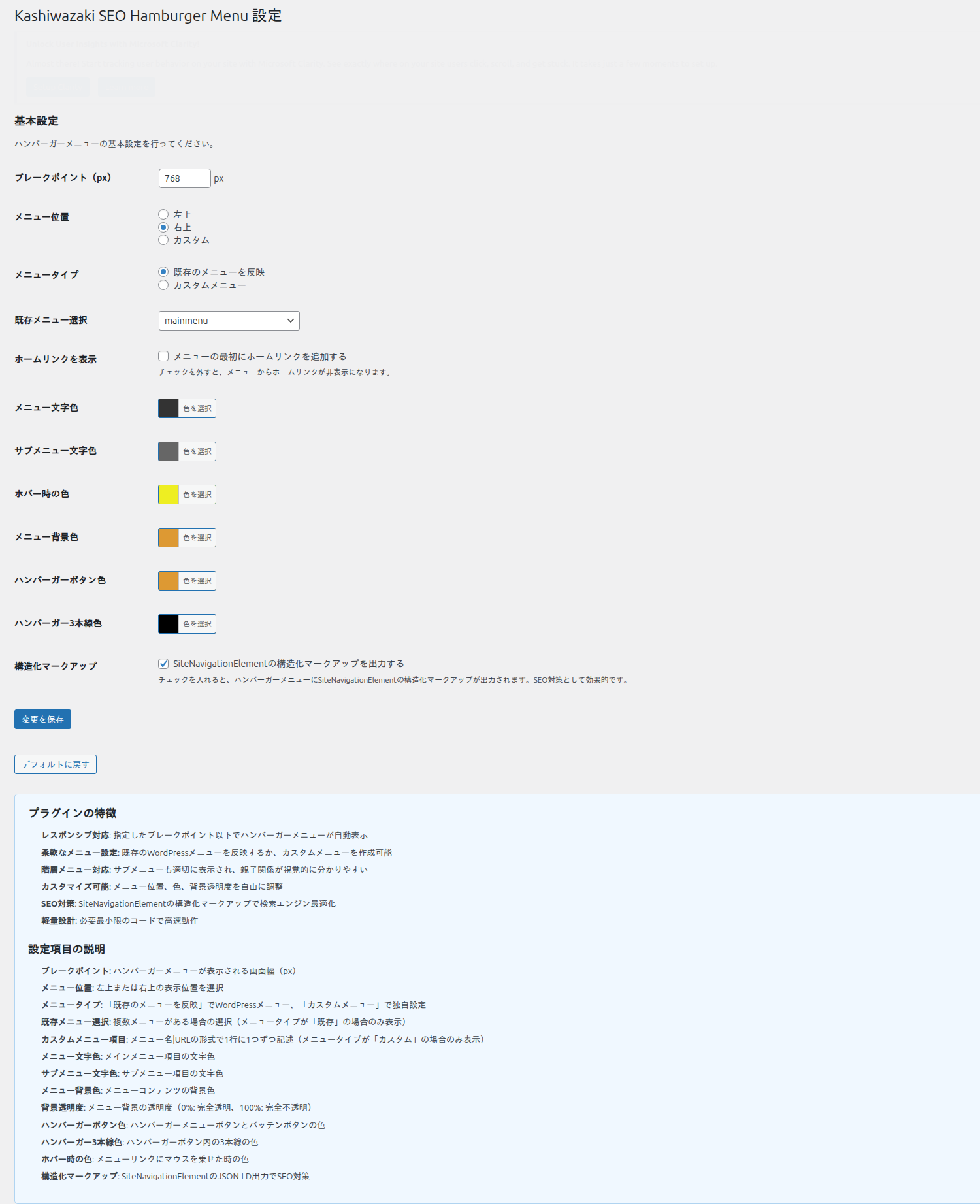Click the 既存メニュー選択 row label
This screenshot has height=1204, width=980.
[51, 320]
